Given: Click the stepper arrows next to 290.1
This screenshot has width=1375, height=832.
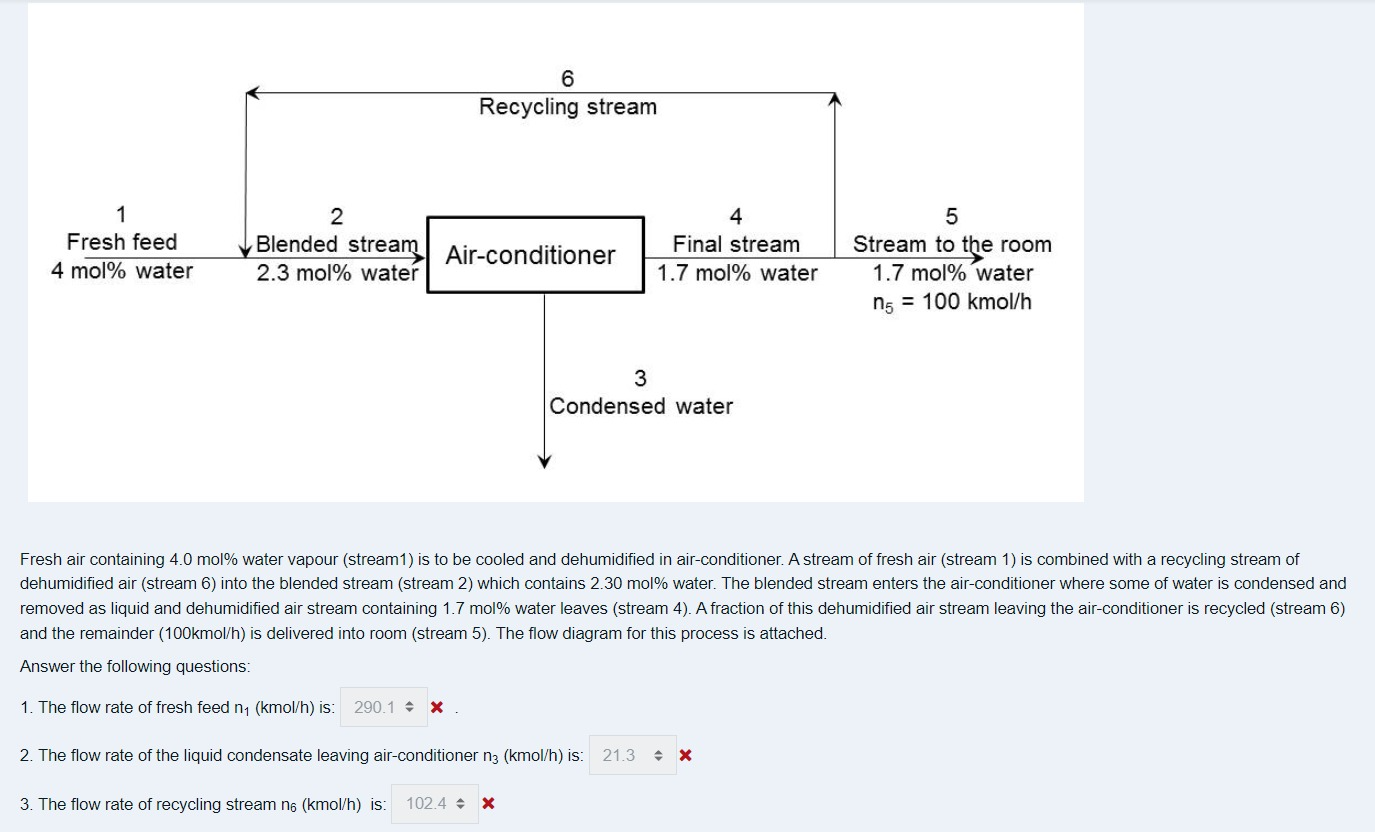Looking at the screenshot, I should click(x=410, y=707).
